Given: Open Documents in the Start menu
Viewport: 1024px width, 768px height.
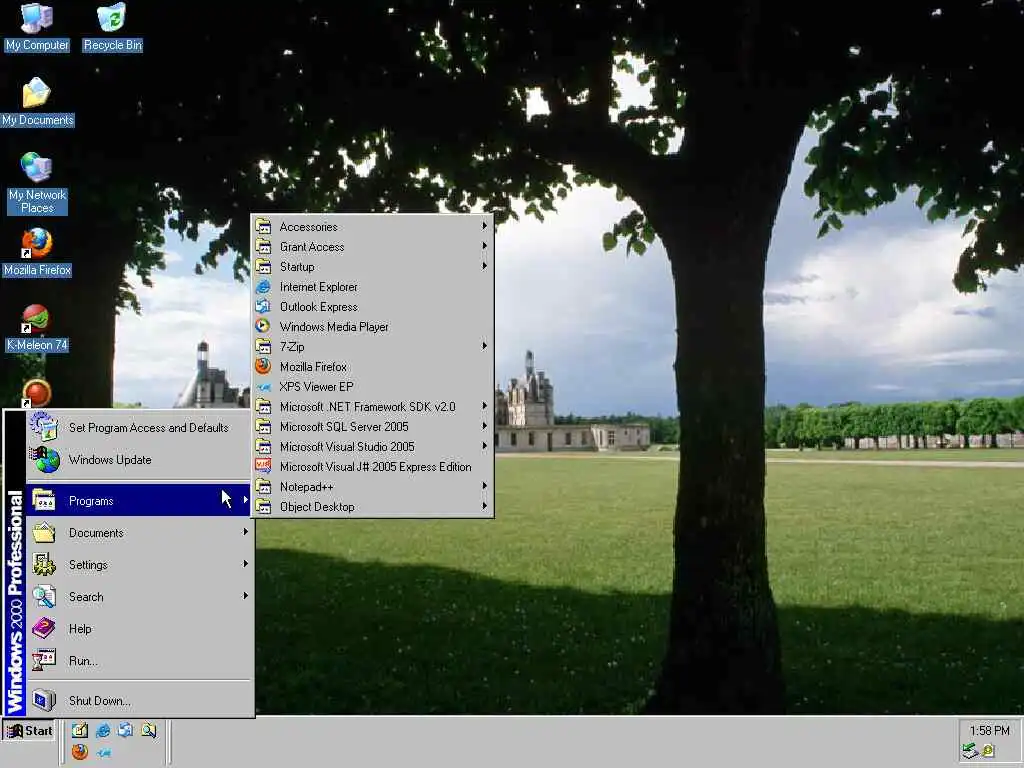Looking at the screenshot, I should click(x=139, y=533).
